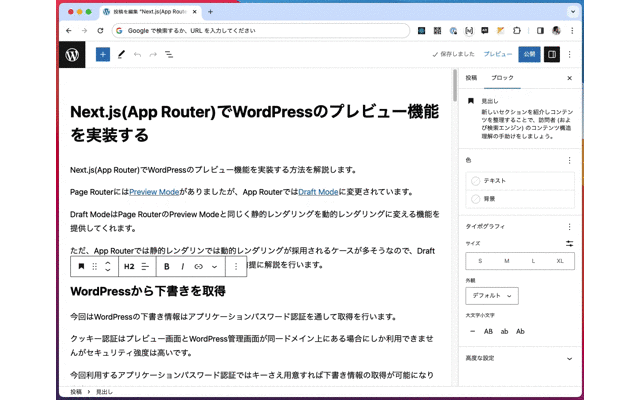Select font size XL
This screenshot has height=400, width=640.
coord(560,261)
